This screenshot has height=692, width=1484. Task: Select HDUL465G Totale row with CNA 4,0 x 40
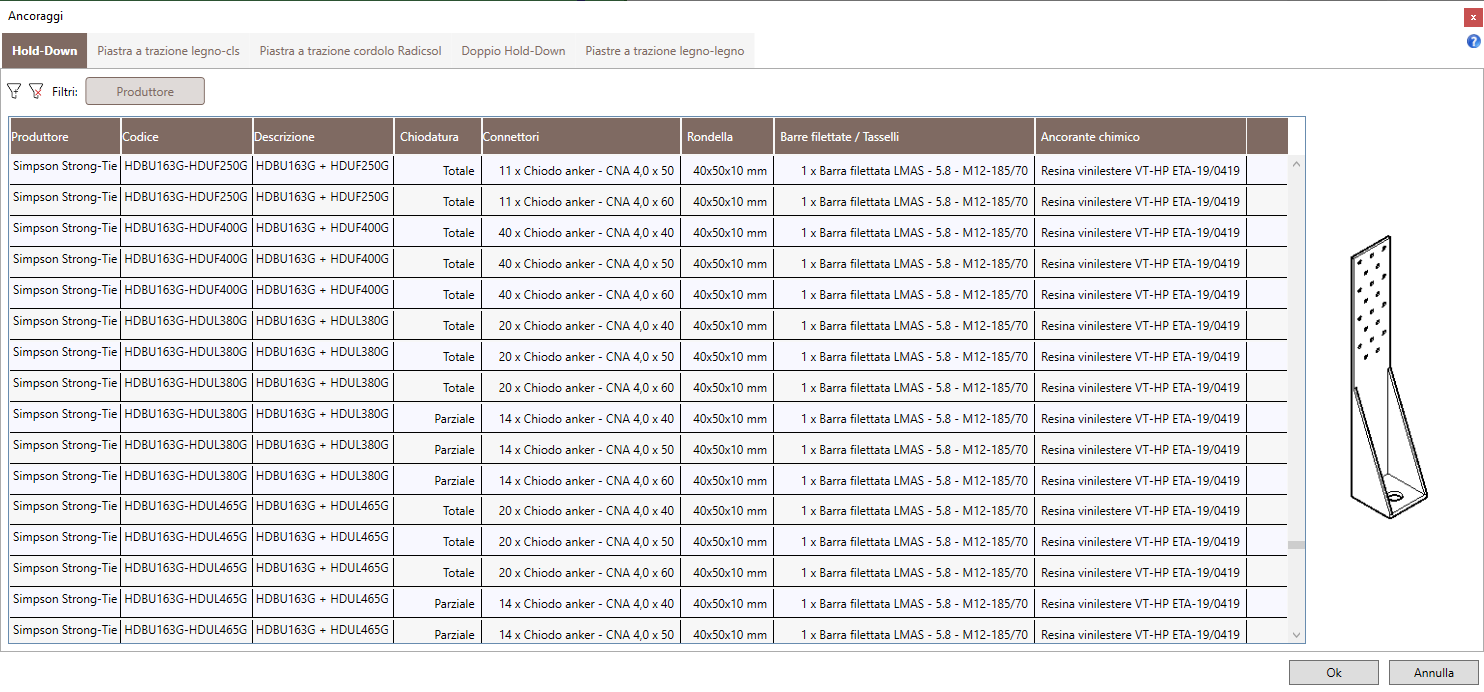click(648, 510)
